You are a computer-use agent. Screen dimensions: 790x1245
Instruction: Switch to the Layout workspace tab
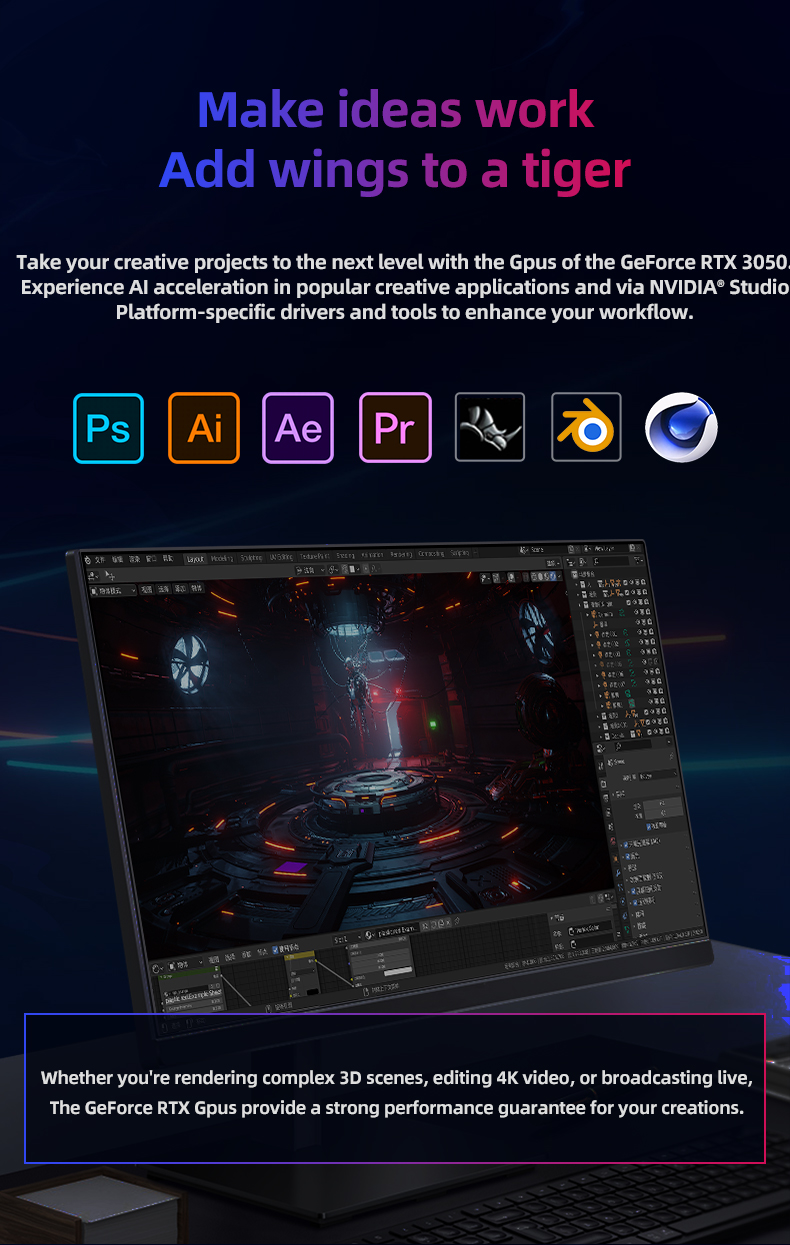[196, 559]
